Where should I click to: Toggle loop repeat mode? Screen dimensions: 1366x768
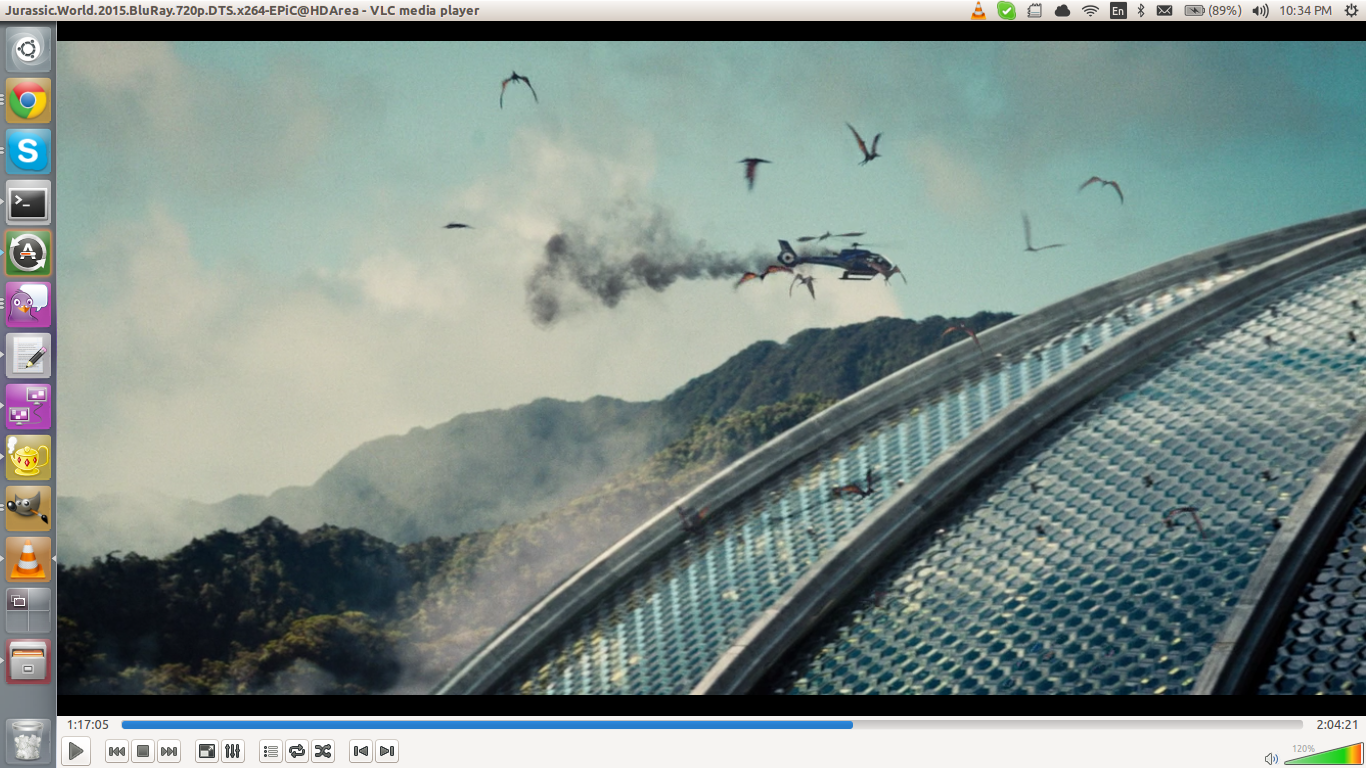pos(297,751)
